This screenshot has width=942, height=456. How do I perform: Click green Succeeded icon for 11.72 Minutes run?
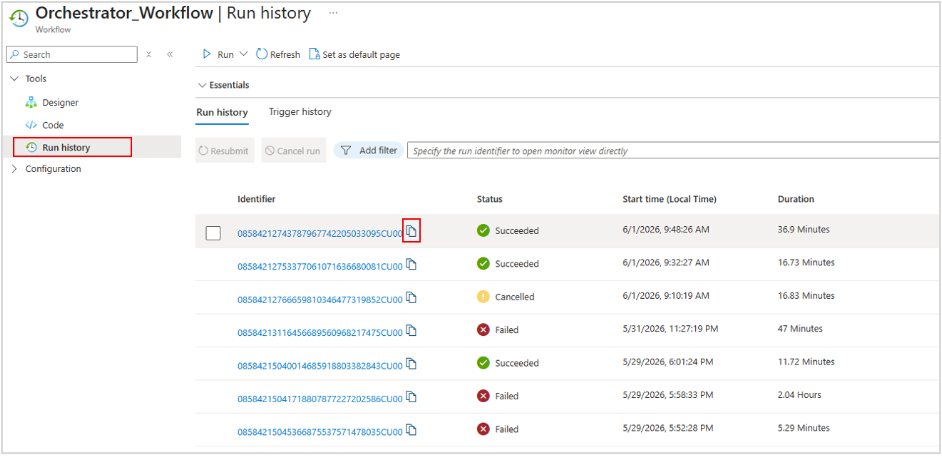click(483, 363)
